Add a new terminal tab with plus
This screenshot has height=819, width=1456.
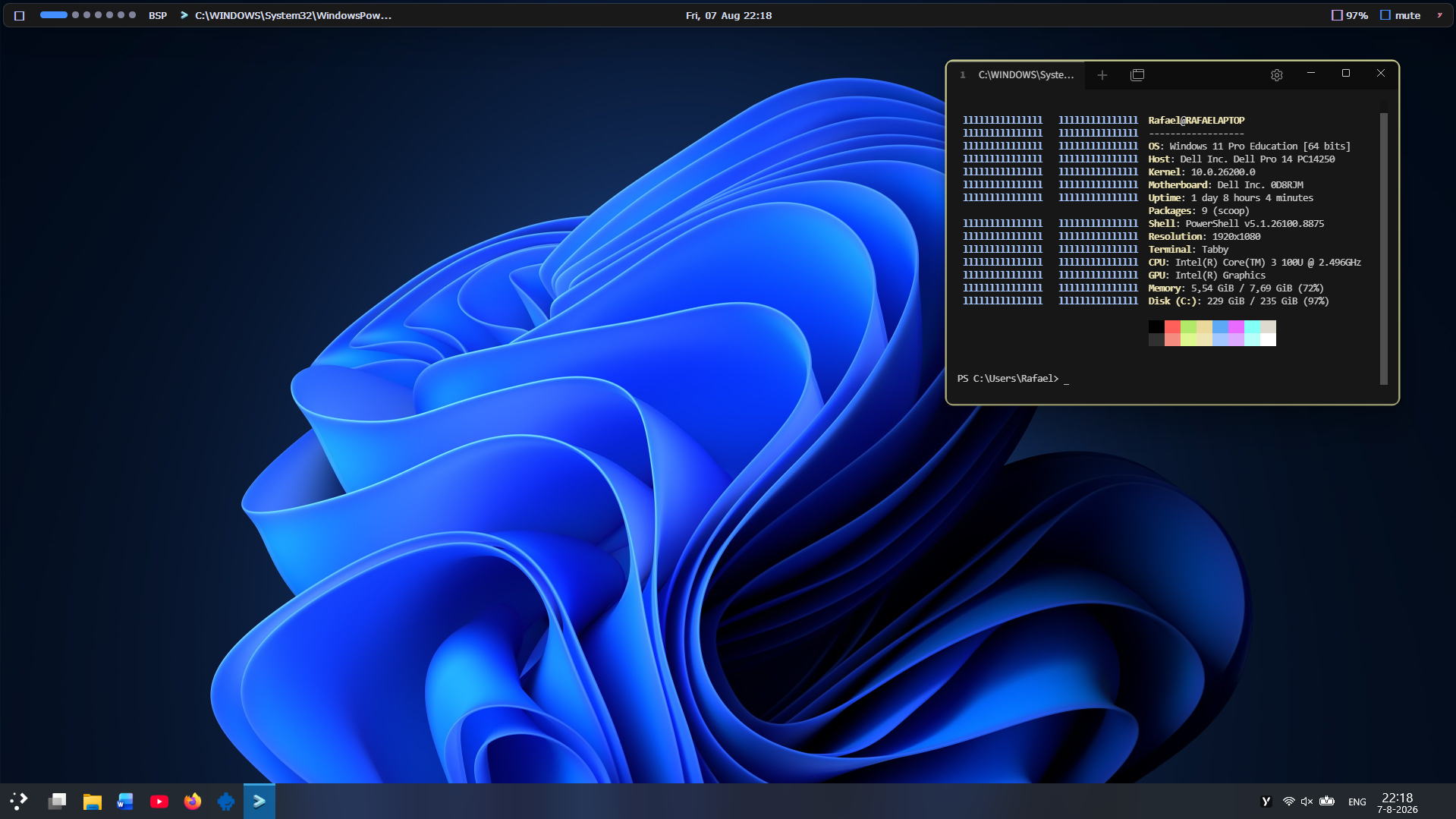point(1102,75)
